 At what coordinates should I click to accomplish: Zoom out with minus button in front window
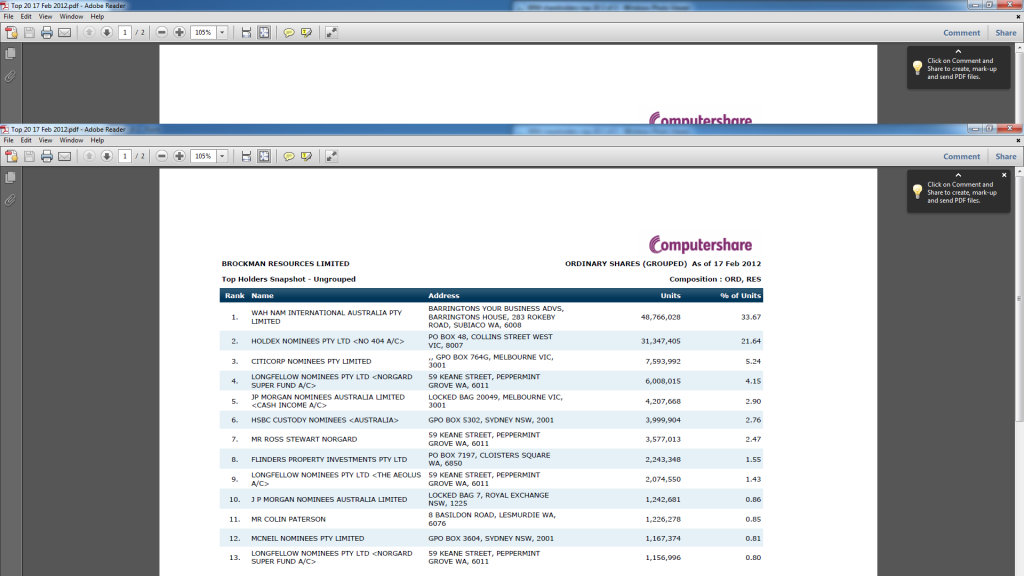[161, 156]
